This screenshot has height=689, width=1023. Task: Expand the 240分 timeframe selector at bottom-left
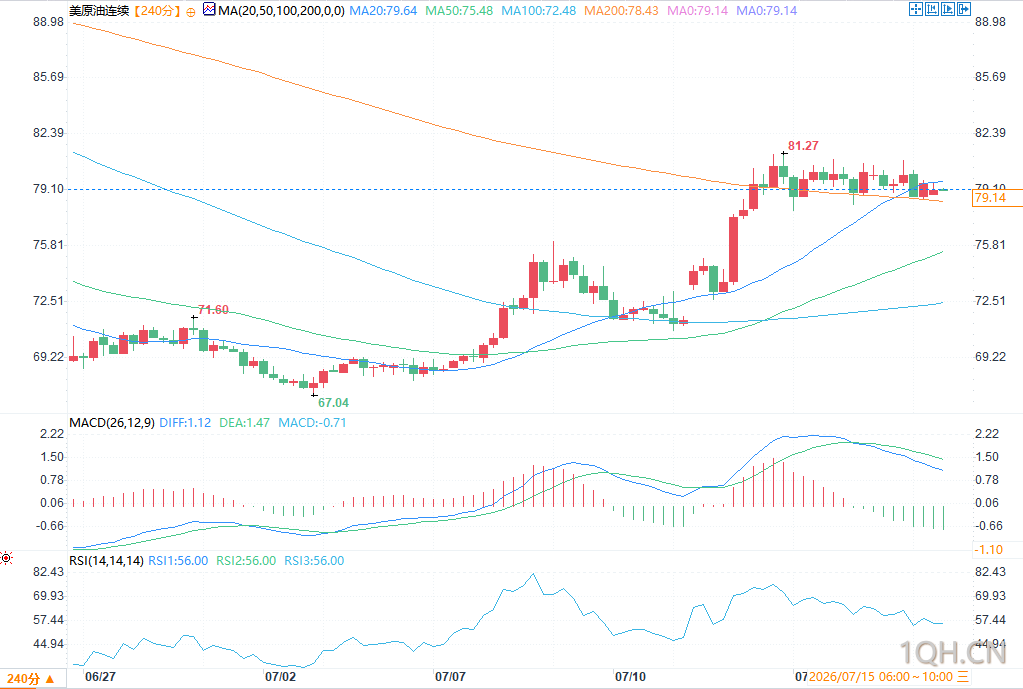pos(35,679)
